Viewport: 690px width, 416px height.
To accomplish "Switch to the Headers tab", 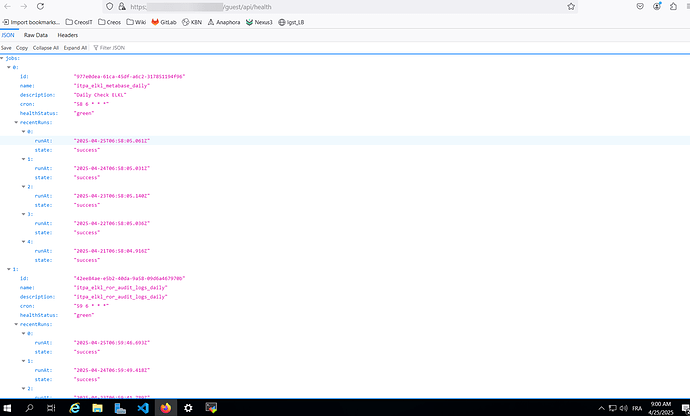I will tap(67, 35).
